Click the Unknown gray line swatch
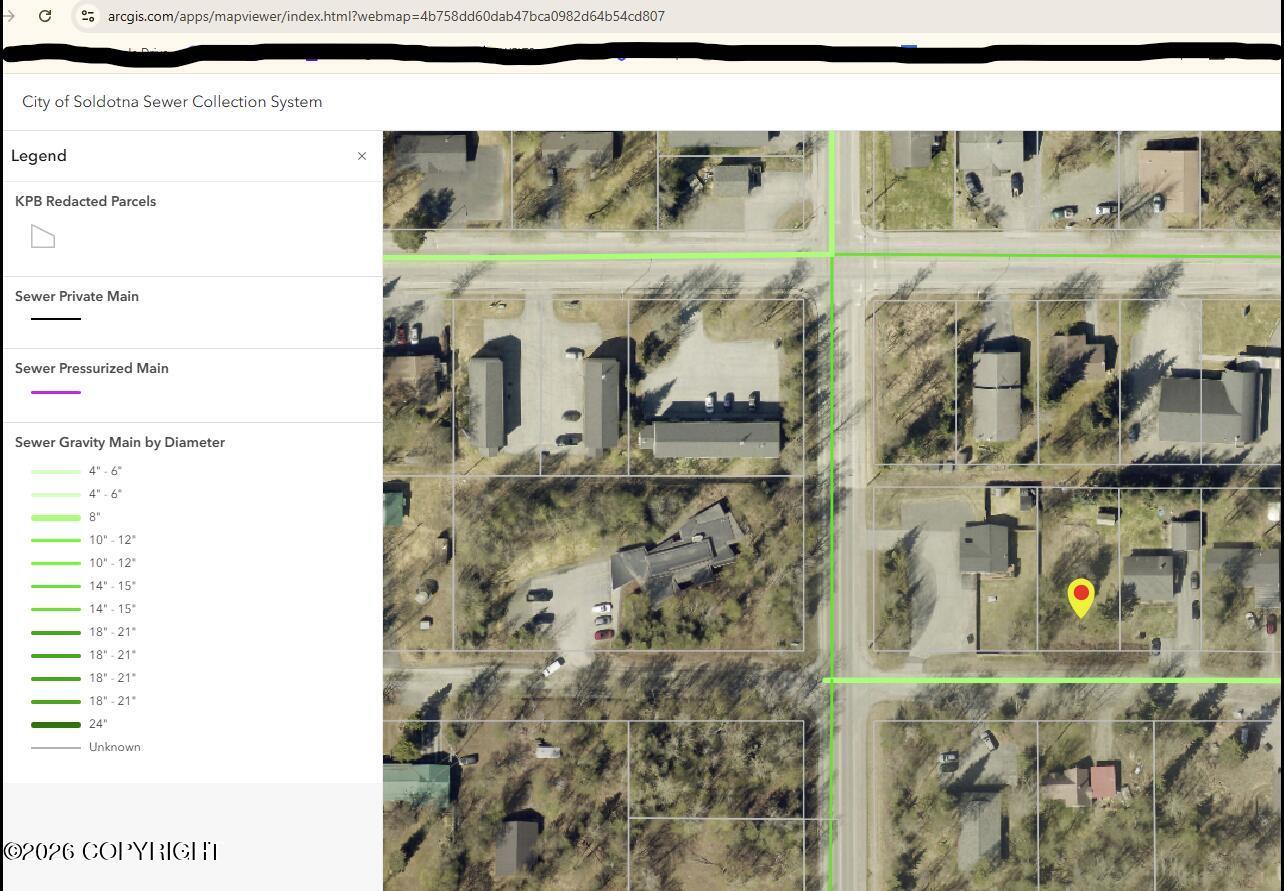The width and height of the screenshot is (1284, 891). click(56, 747)
